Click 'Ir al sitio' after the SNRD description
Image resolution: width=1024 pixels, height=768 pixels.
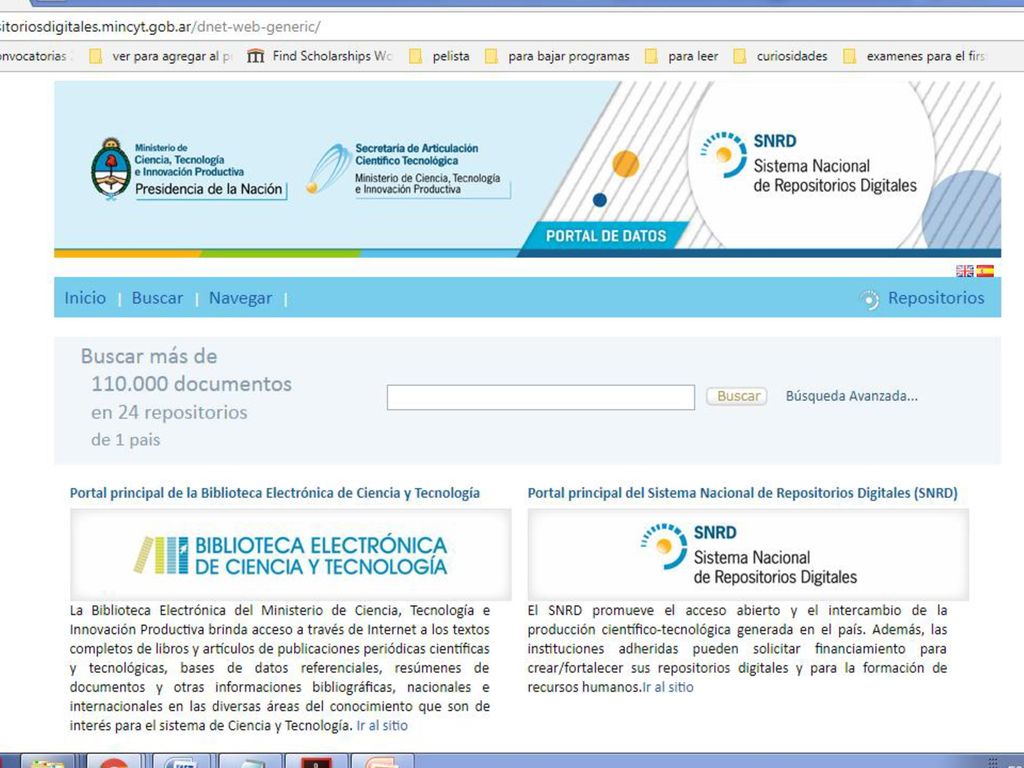point(667,687)
